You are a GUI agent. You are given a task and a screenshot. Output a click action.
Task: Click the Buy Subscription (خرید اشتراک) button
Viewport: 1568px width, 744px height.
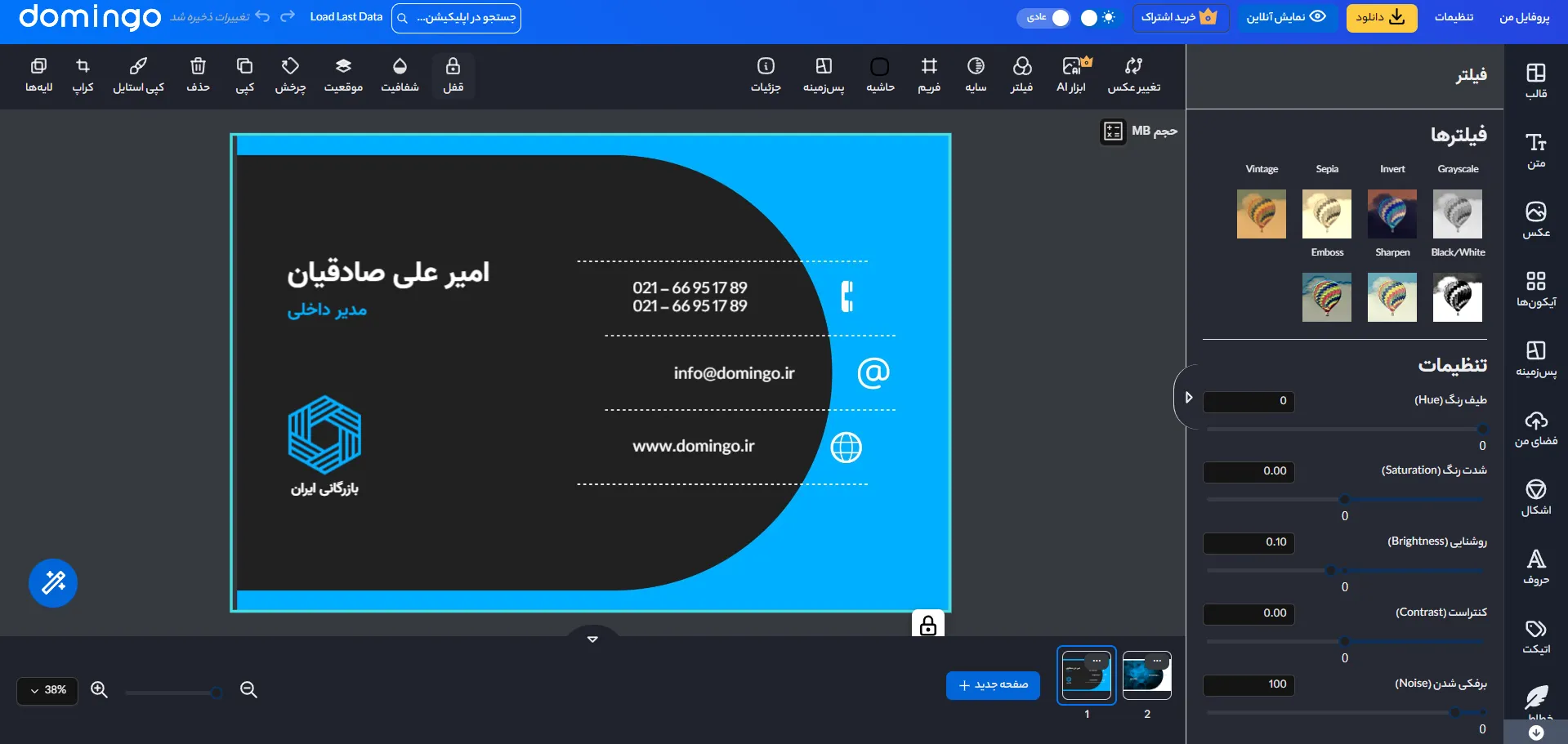pos(1180,17)
